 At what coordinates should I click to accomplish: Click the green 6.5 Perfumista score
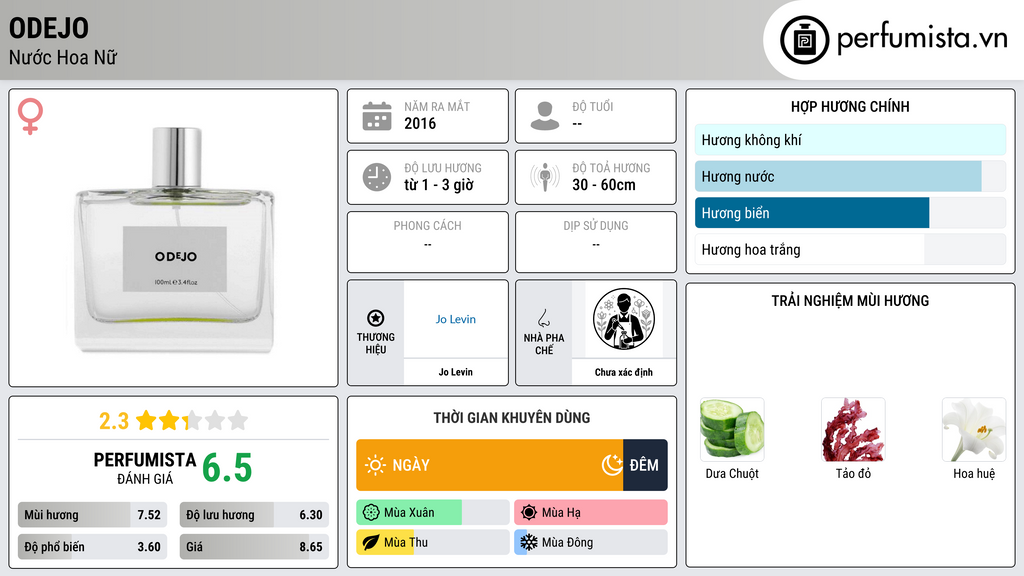tap(227, 468)
